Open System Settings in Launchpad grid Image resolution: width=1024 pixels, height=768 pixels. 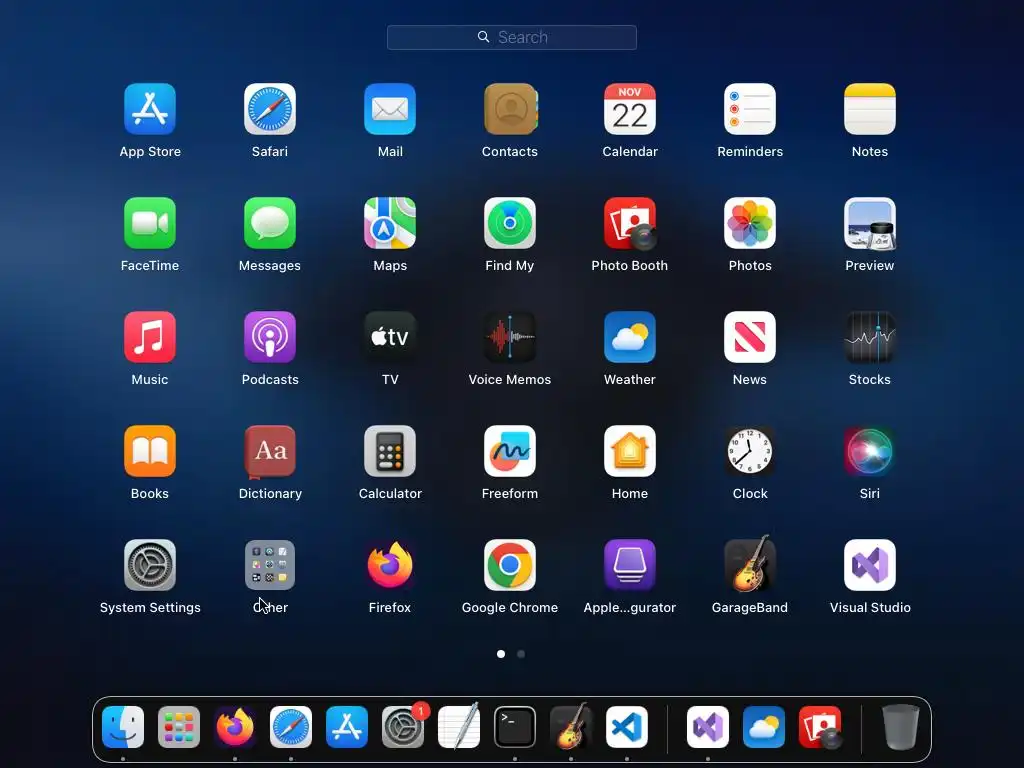150,565
